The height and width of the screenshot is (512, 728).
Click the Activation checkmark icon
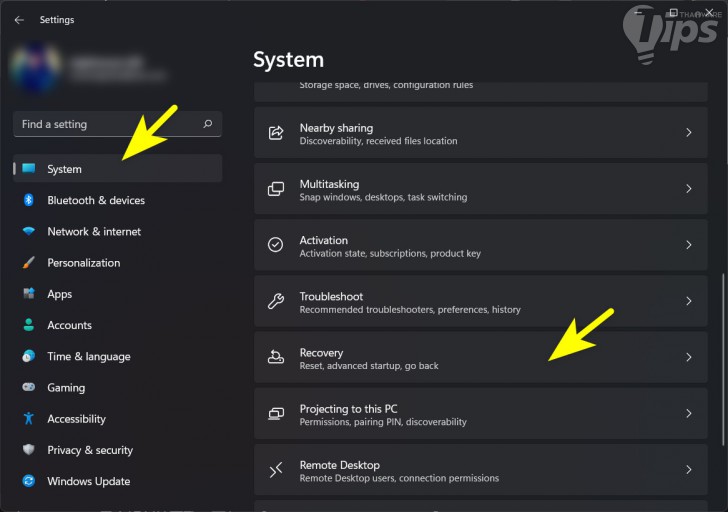[275, 245]
